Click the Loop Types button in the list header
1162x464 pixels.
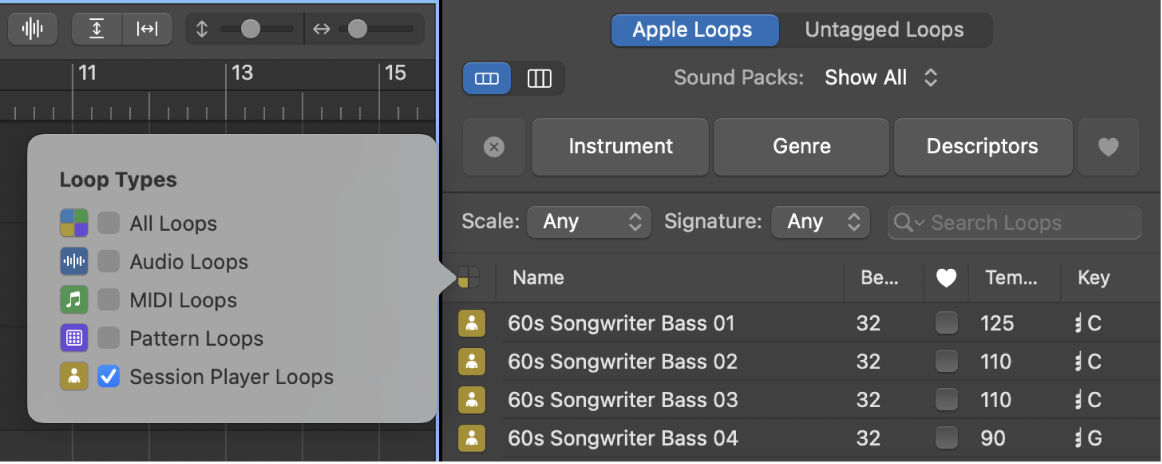(468, 278)
